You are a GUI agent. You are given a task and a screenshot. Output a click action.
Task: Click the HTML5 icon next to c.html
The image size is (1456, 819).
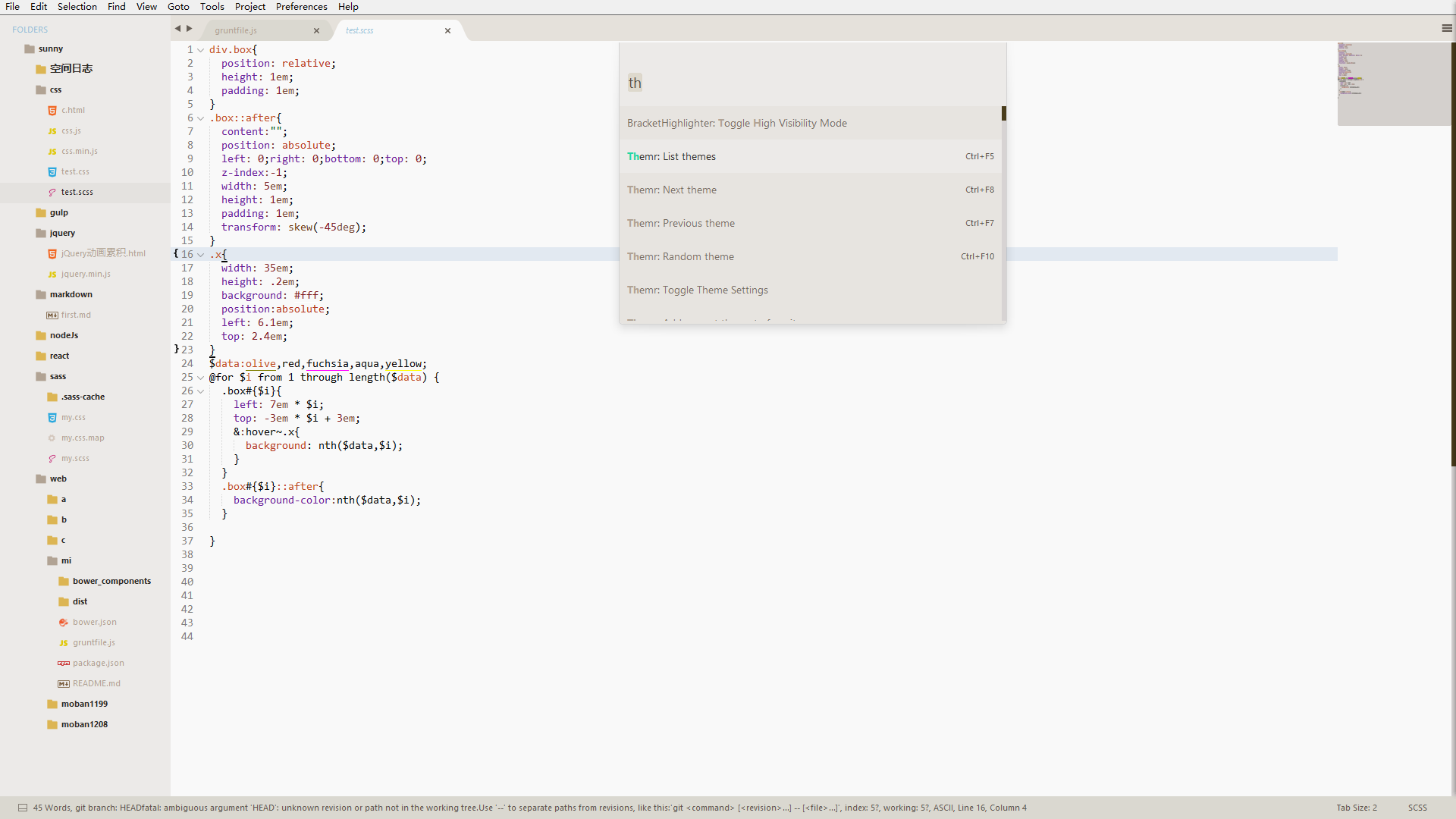click(x=52, y=111)
